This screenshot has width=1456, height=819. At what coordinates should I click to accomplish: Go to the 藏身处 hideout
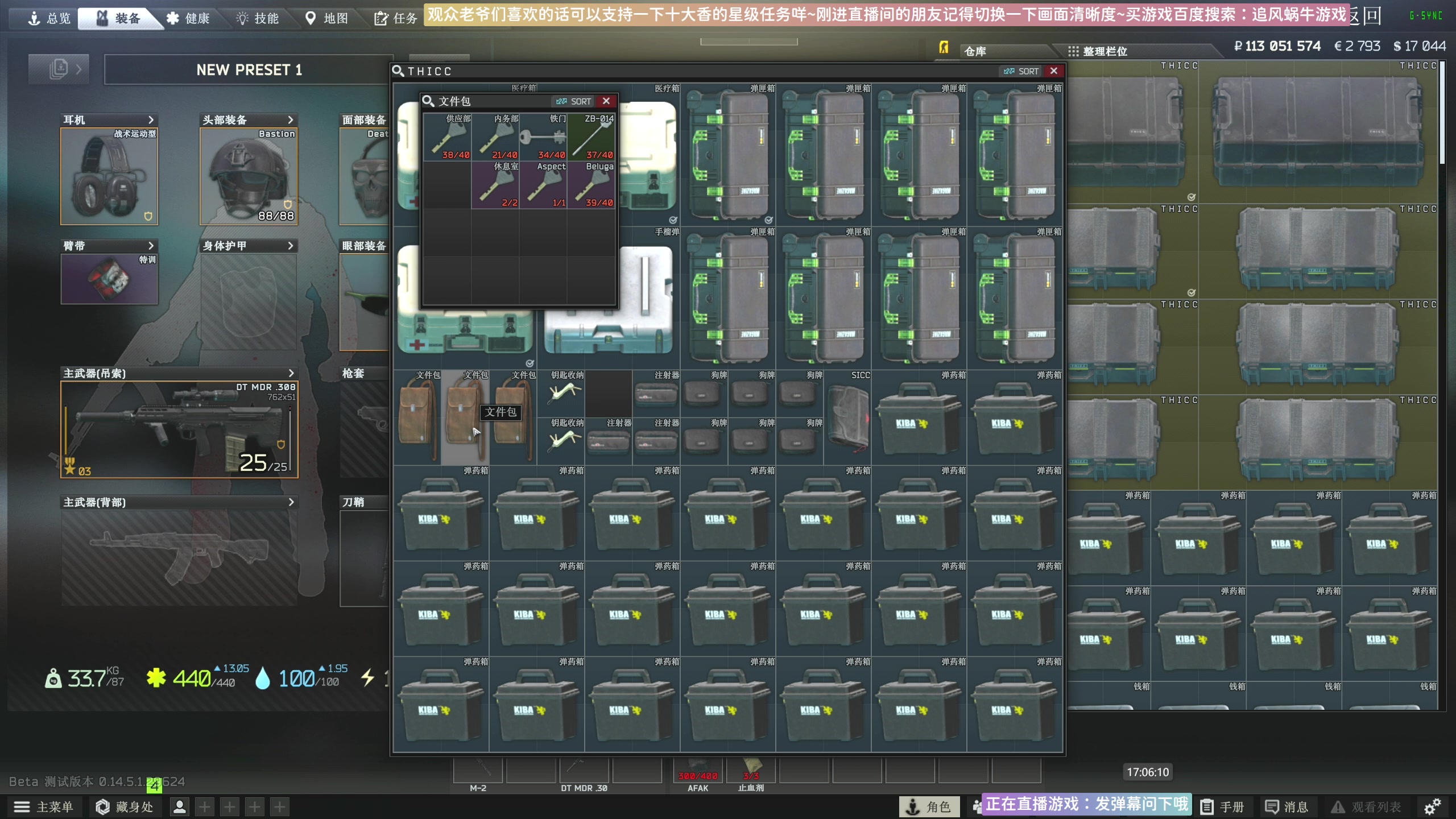125,806
